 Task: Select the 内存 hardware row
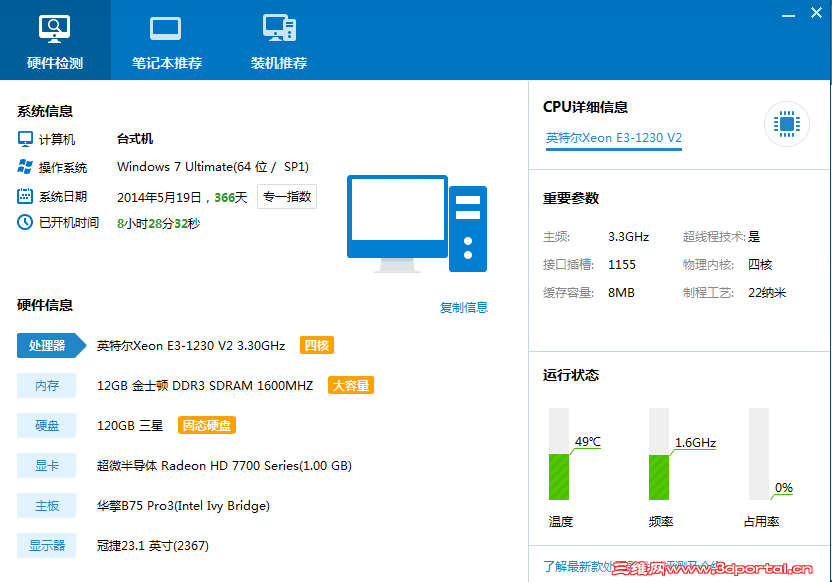(x=46, y=385)
